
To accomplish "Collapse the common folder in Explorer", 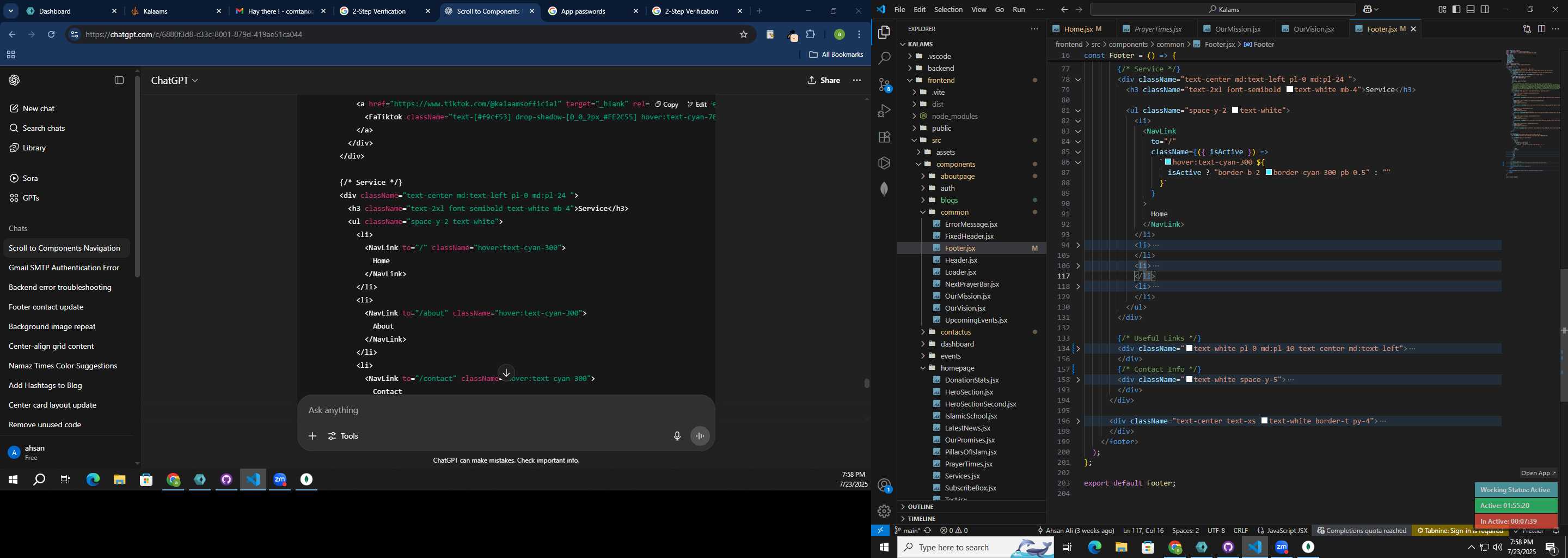I will tap(923, 212).
